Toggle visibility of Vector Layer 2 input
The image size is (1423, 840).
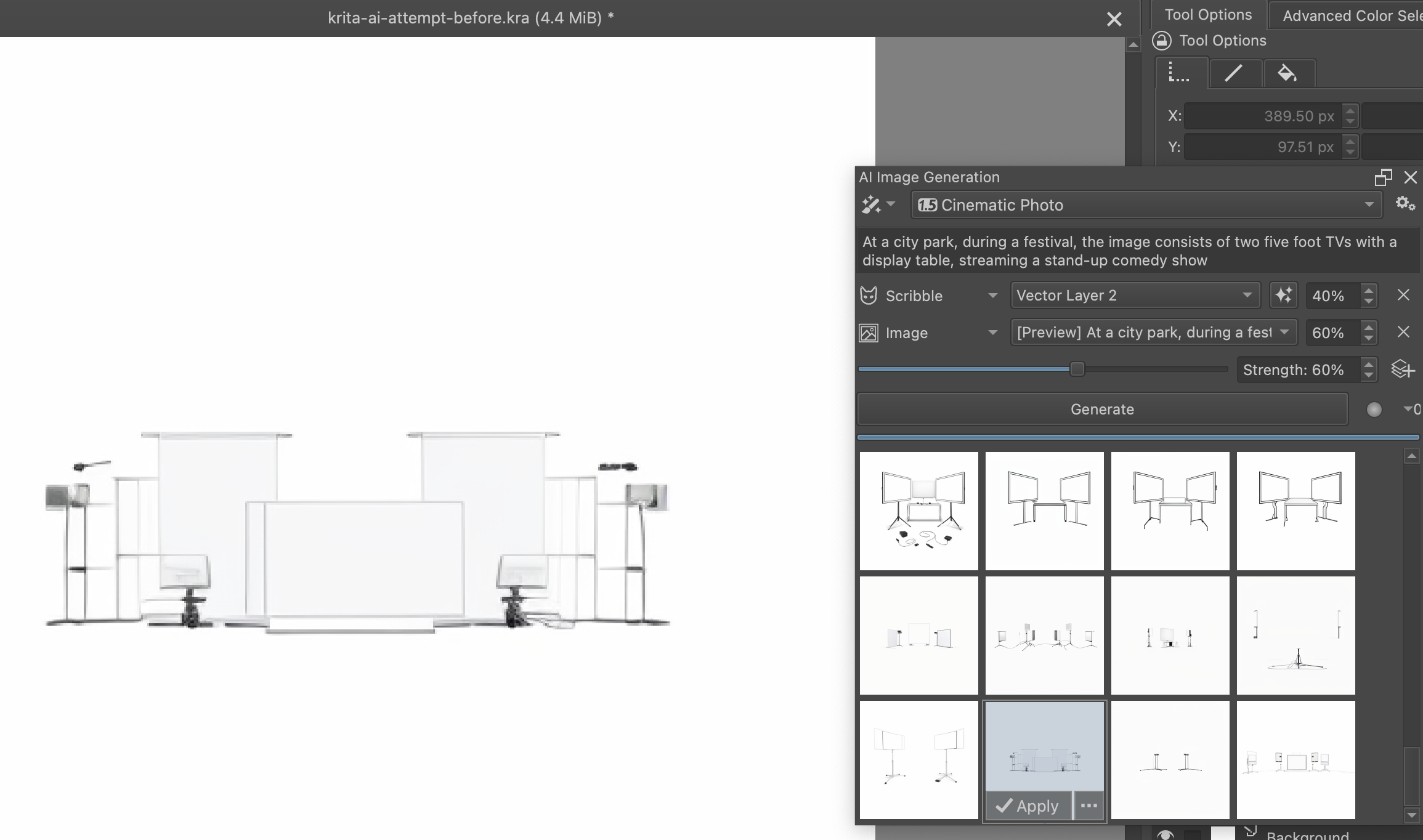pos(868,295)
